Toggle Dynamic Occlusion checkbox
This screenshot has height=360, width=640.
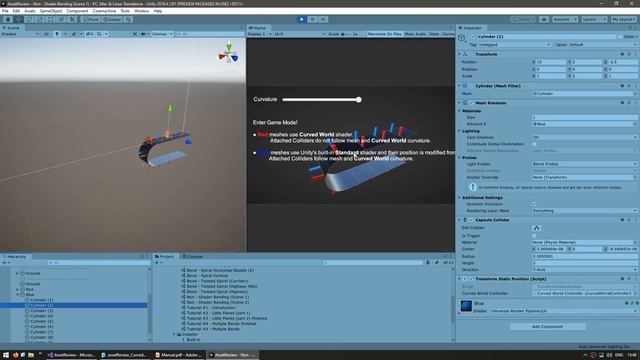[x=534, y=204]
